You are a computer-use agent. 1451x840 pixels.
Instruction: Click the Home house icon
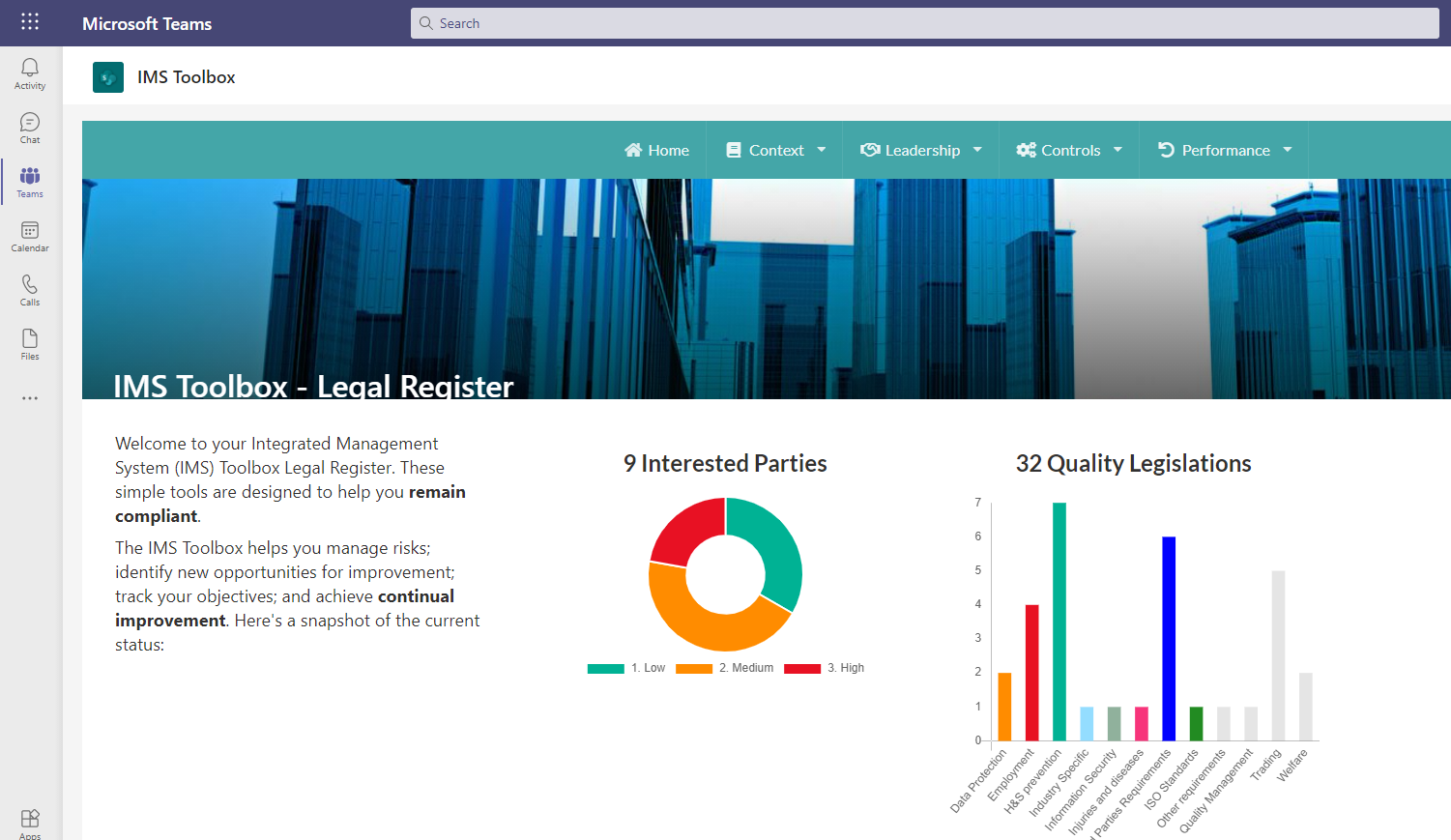coord(633,150)
